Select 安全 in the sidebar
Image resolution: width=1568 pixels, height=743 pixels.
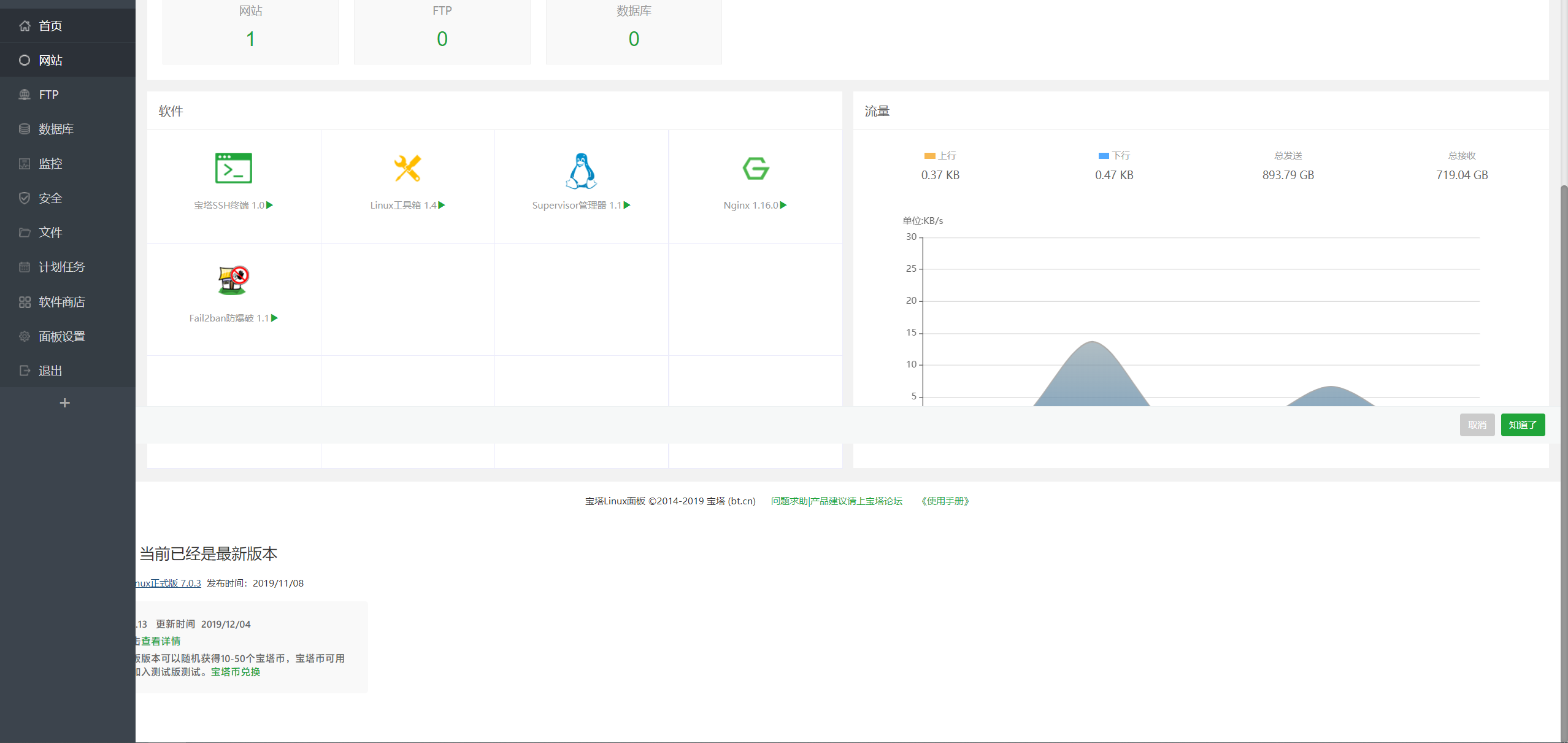pos(67,198)
